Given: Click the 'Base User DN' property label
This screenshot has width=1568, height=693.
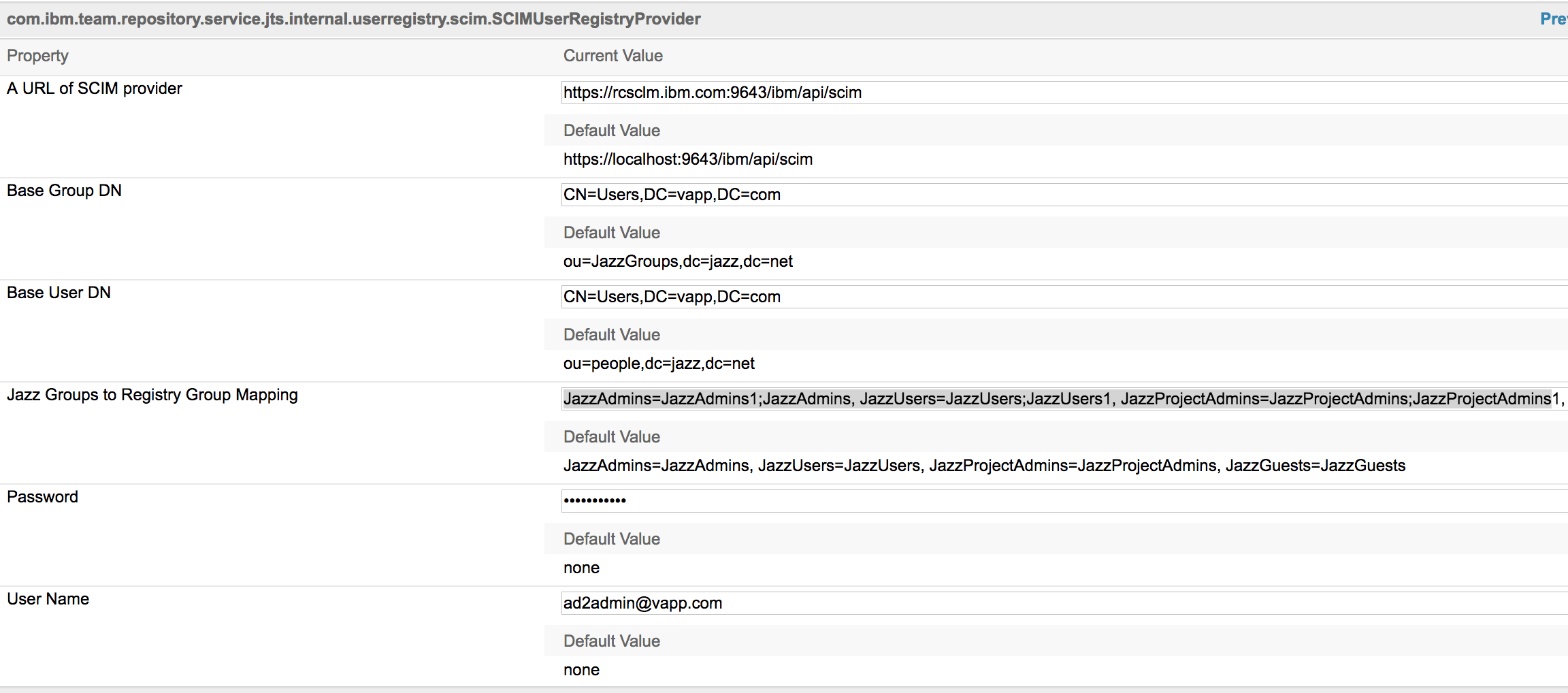Looking at the screenshot, I should pos(59,293).
